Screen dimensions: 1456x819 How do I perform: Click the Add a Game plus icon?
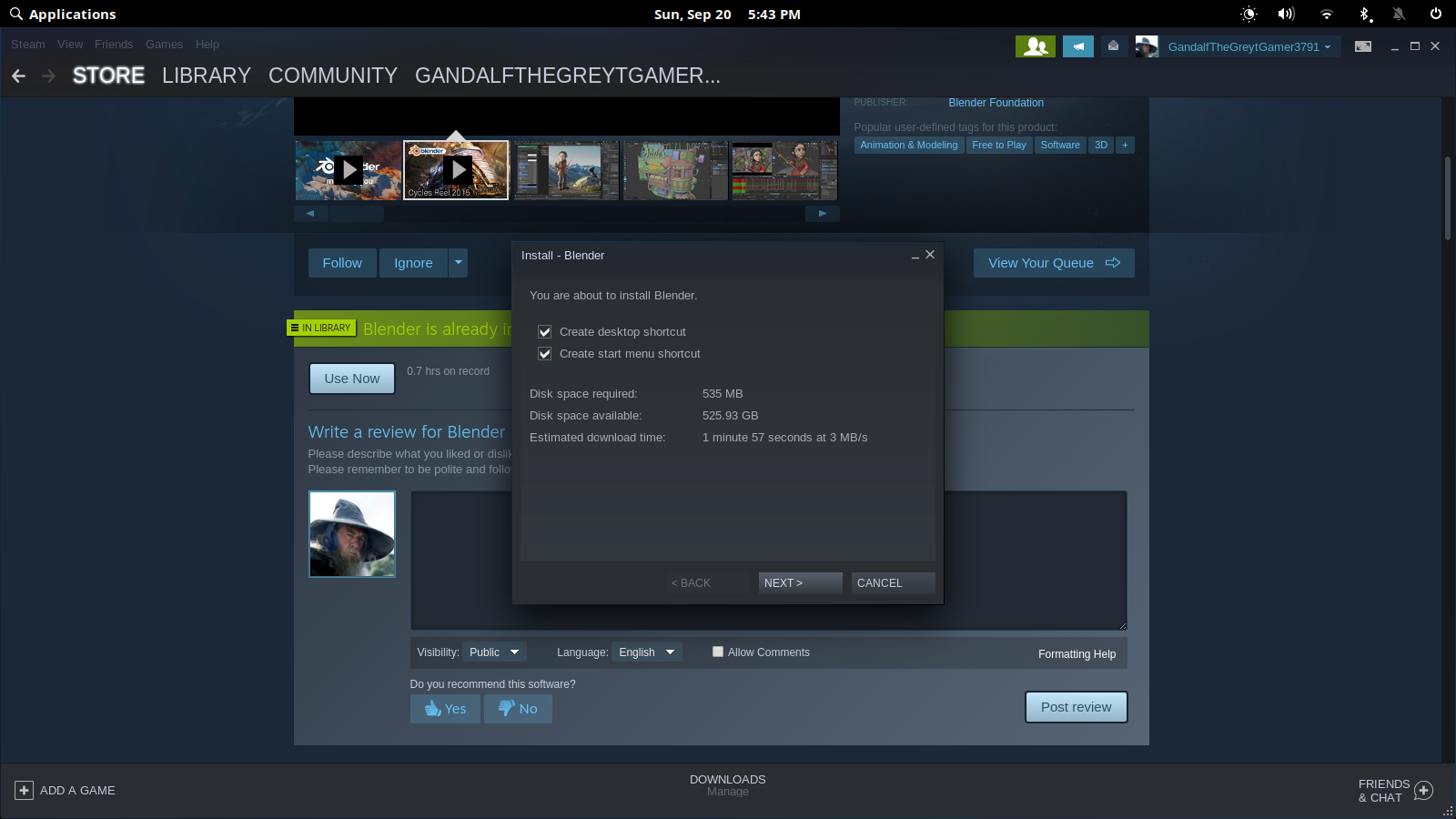tap(25, 791)
